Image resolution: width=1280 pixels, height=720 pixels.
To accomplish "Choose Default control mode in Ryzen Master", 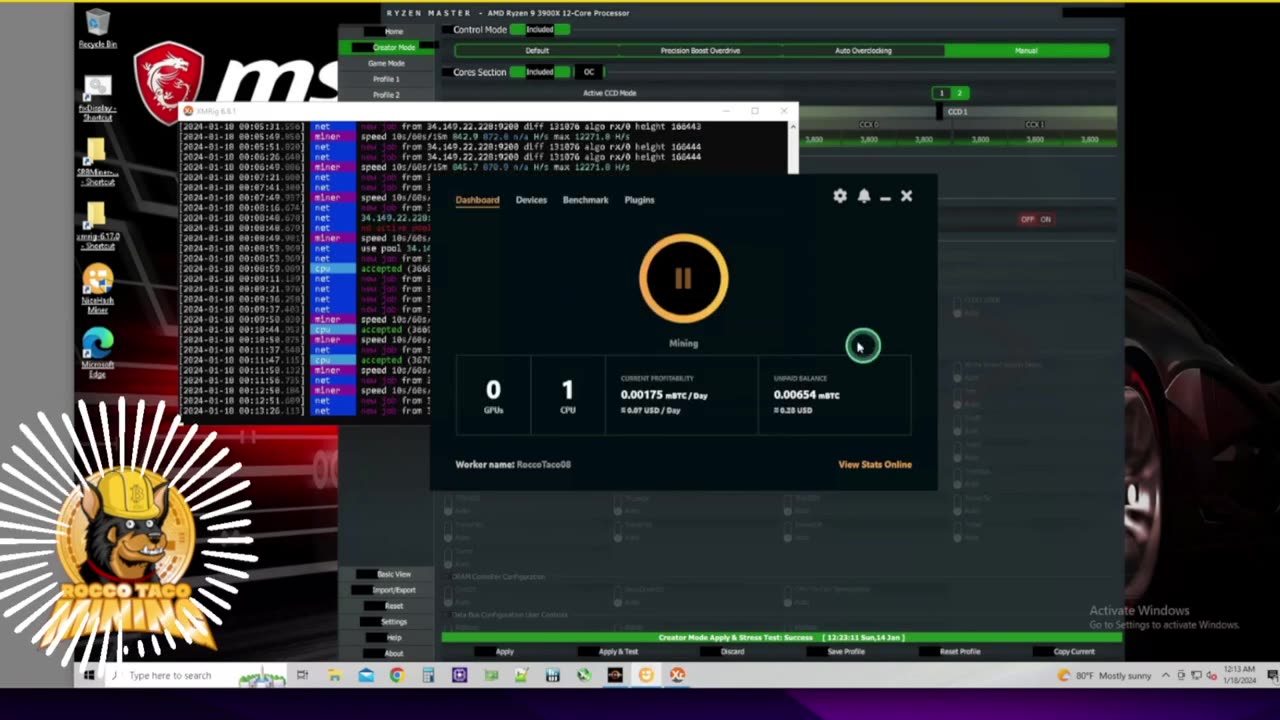I will tap(537, 50).
